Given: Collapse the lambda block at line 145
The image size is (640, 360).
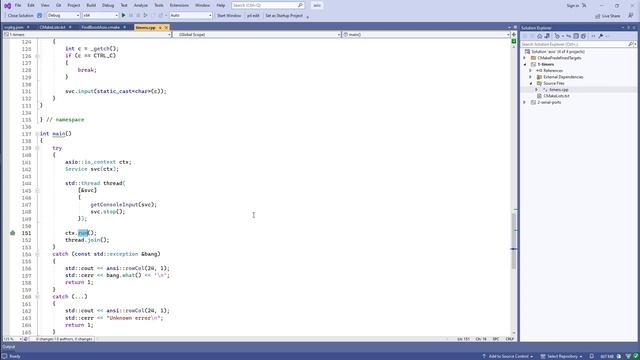Looking at the screenshot, I should (37, 191).
